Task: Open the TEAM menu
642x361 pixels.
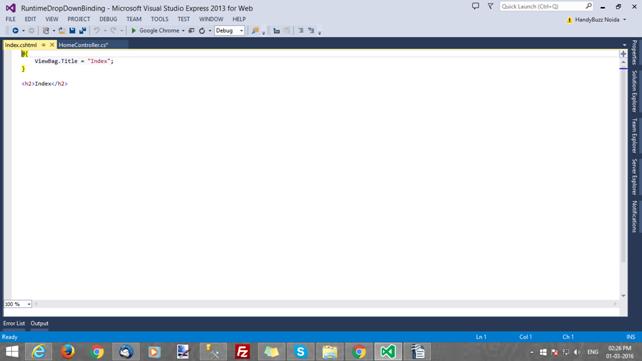Action: pos(133,19)
